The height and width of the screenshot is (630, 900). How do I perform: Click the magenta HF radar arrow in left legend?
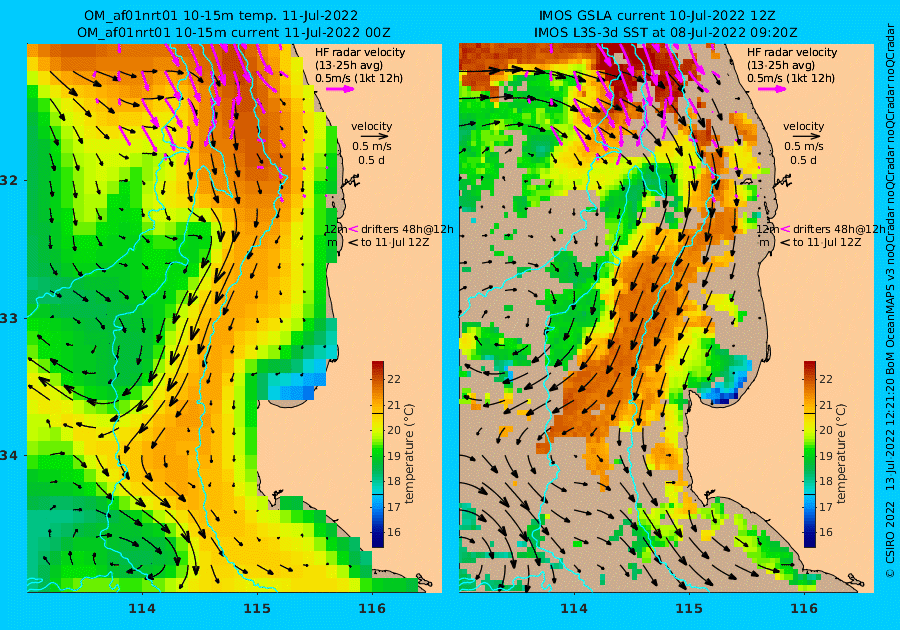(340, 89)
